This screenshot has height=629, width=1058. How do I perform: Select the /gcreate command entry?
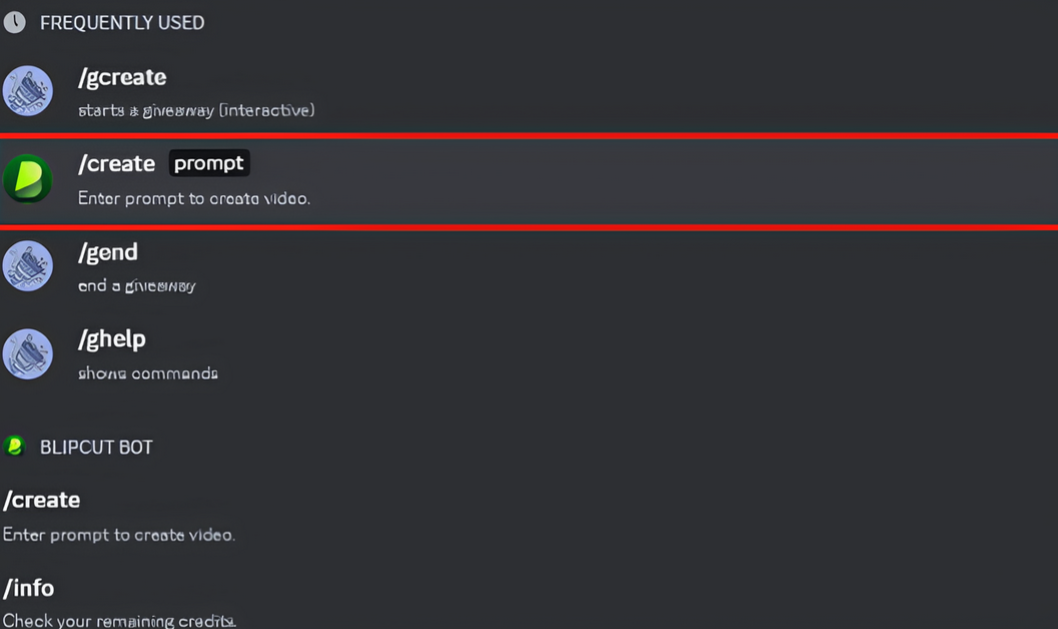click(122, 77)
